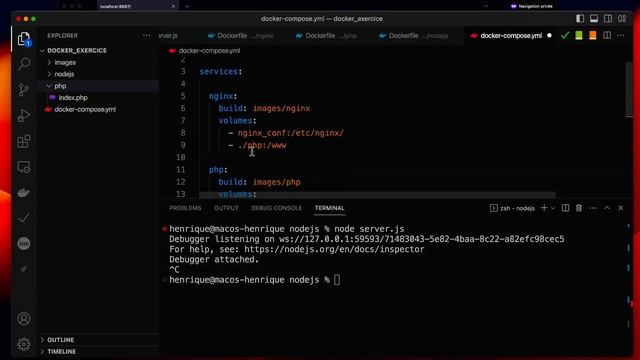Image resolution: width=640 pixels, height=360 pixels.
Task: Close the browser localhost tab
Action: point(173,6)
